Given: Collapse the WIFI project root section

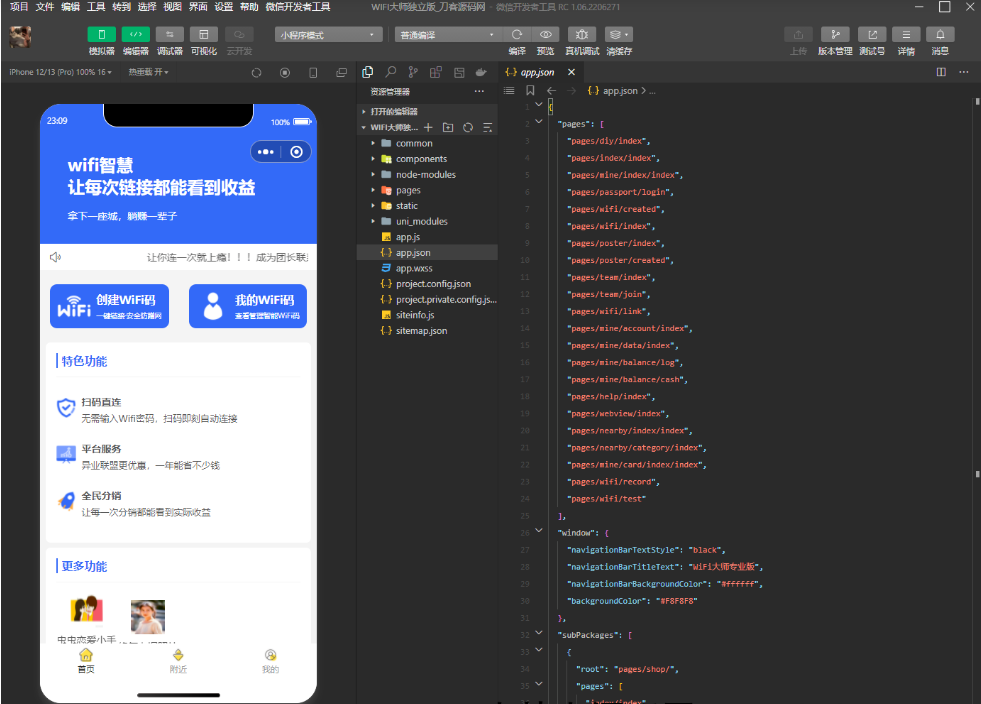Looking at the screenshot, I should 363,127.
